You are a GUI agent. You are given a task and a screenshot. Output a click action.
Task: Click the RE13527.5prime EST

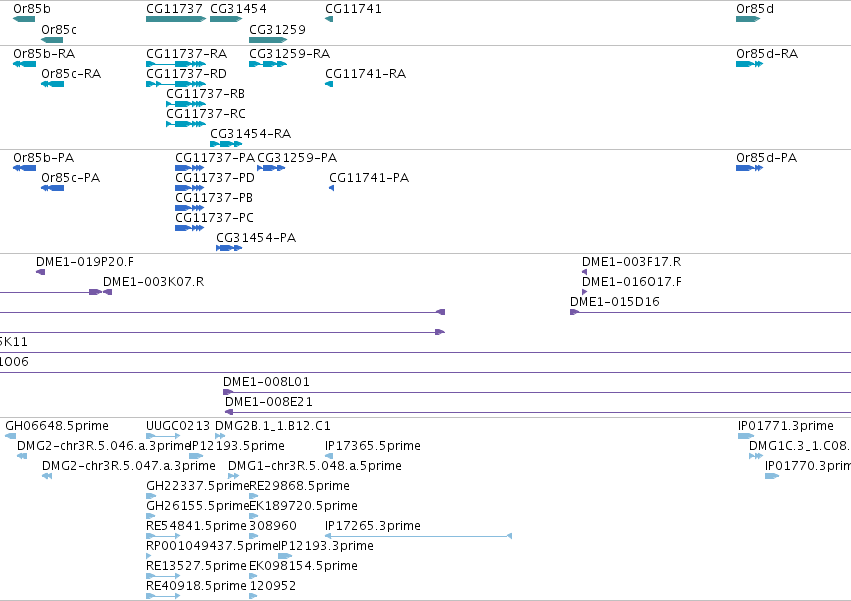coord(163,577)
